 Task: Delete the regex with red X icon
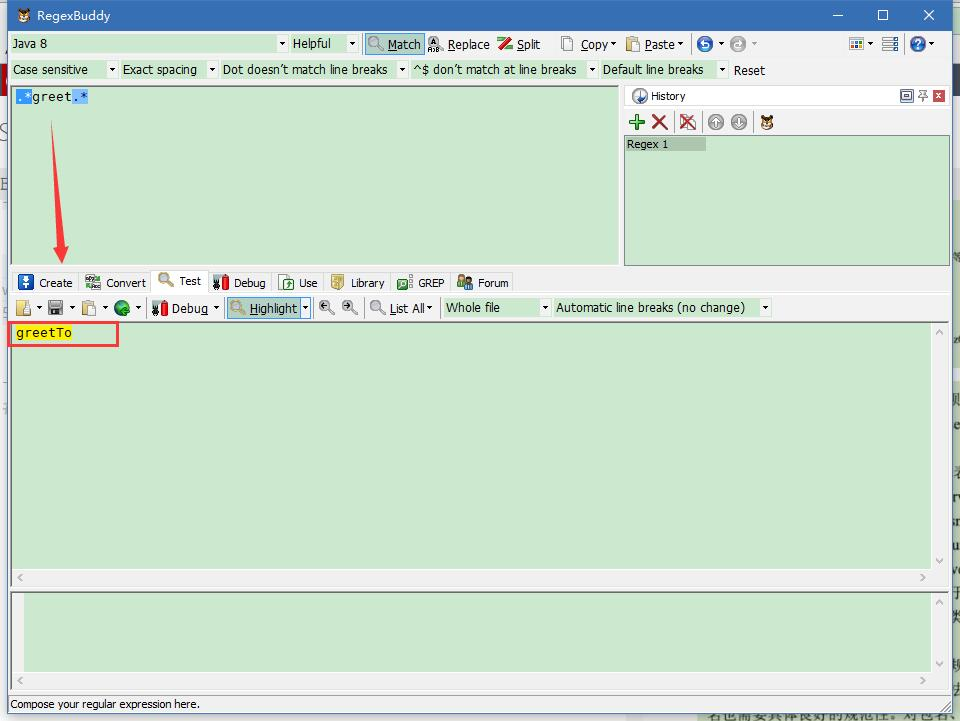pyautogui.click(x=659, y=122)
